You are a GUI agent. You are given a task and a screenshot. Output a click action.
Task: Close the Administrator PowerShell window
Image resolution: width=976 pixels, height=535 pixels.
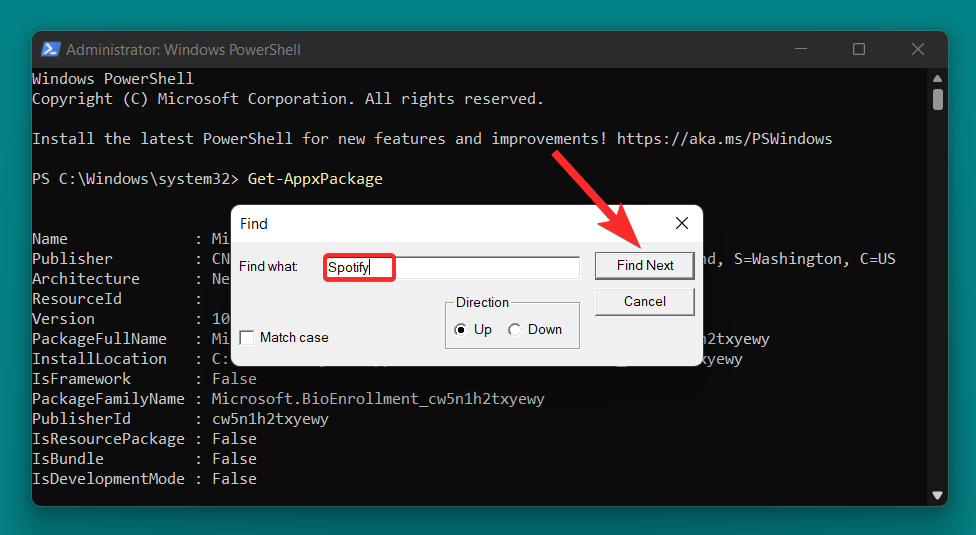[917, 49]
